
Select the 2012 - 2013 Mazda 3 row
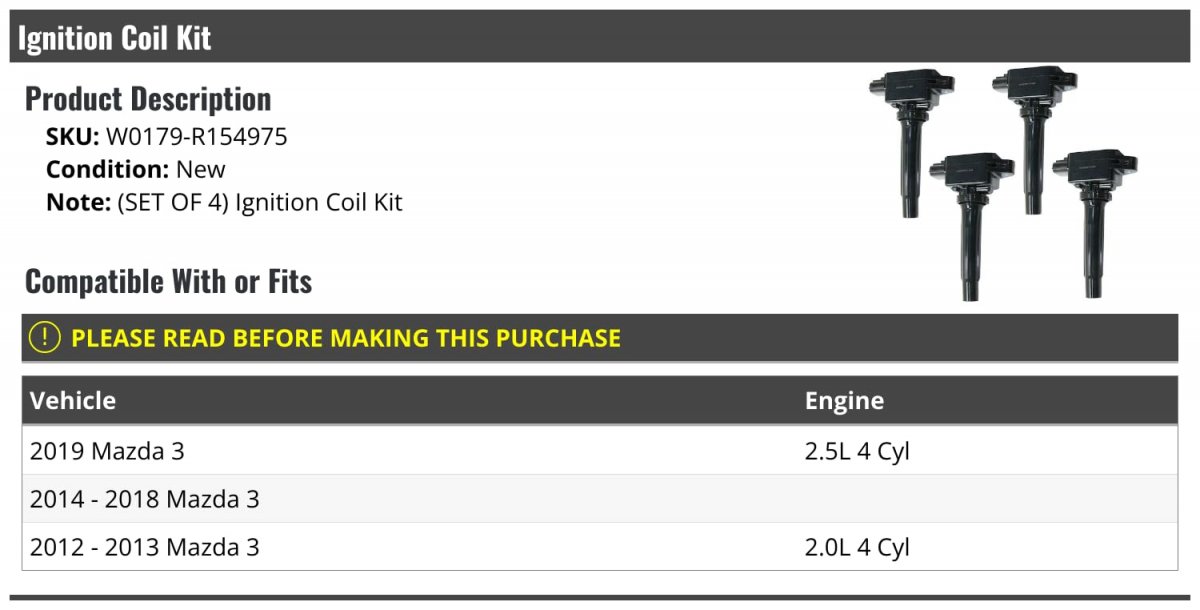(600, 547)
